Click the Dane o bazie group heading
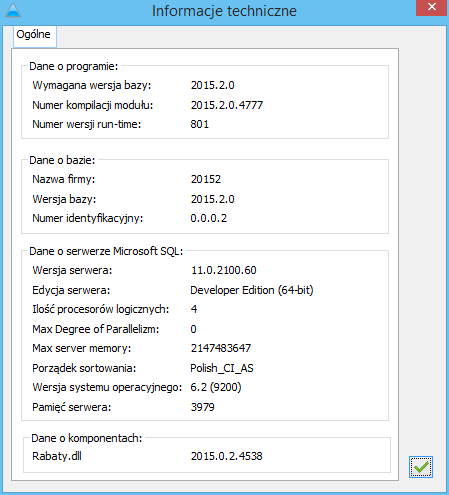Image resolution: width=449 pixels, height=495 pixels. point(62,160)
